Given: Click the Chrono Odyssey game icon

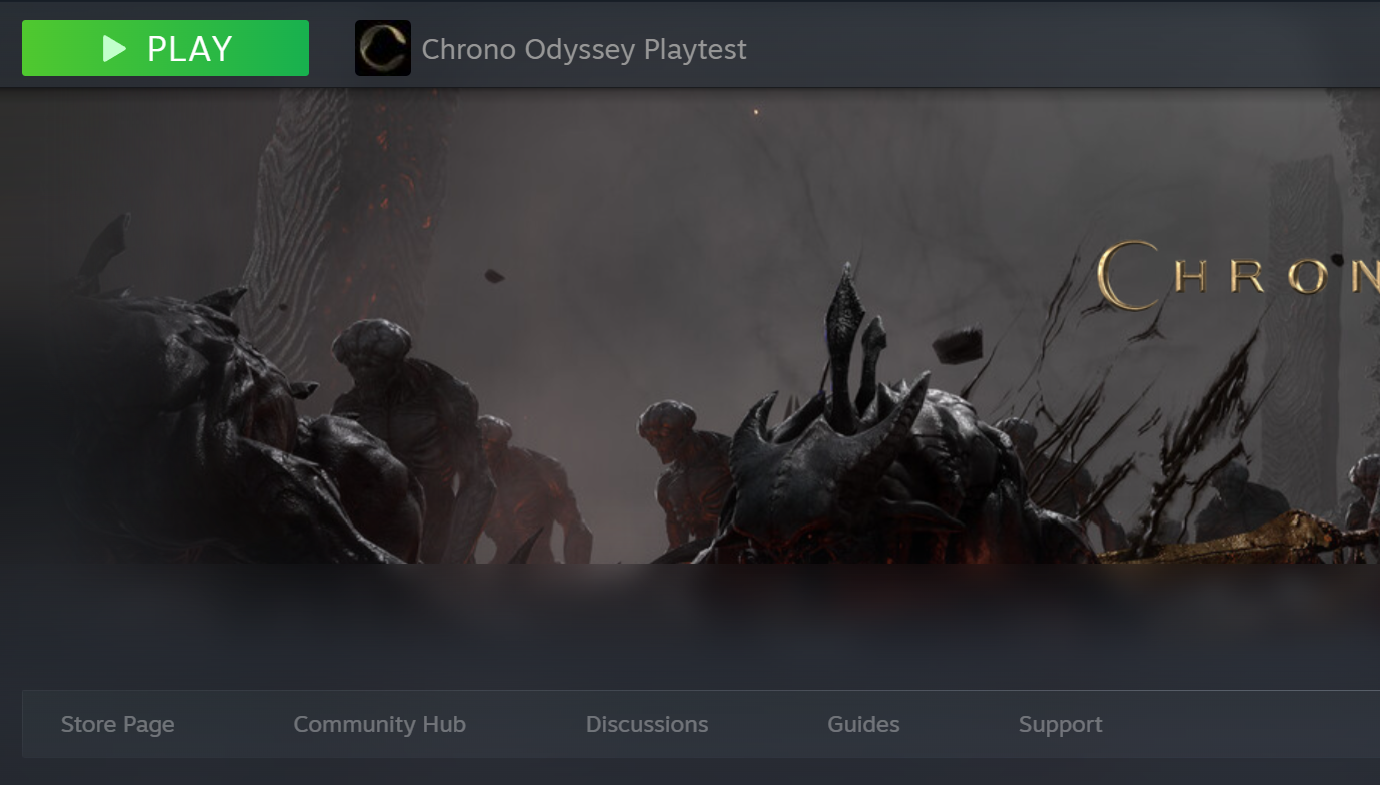Looking at the screenshot, I should (x=383, y=48).
